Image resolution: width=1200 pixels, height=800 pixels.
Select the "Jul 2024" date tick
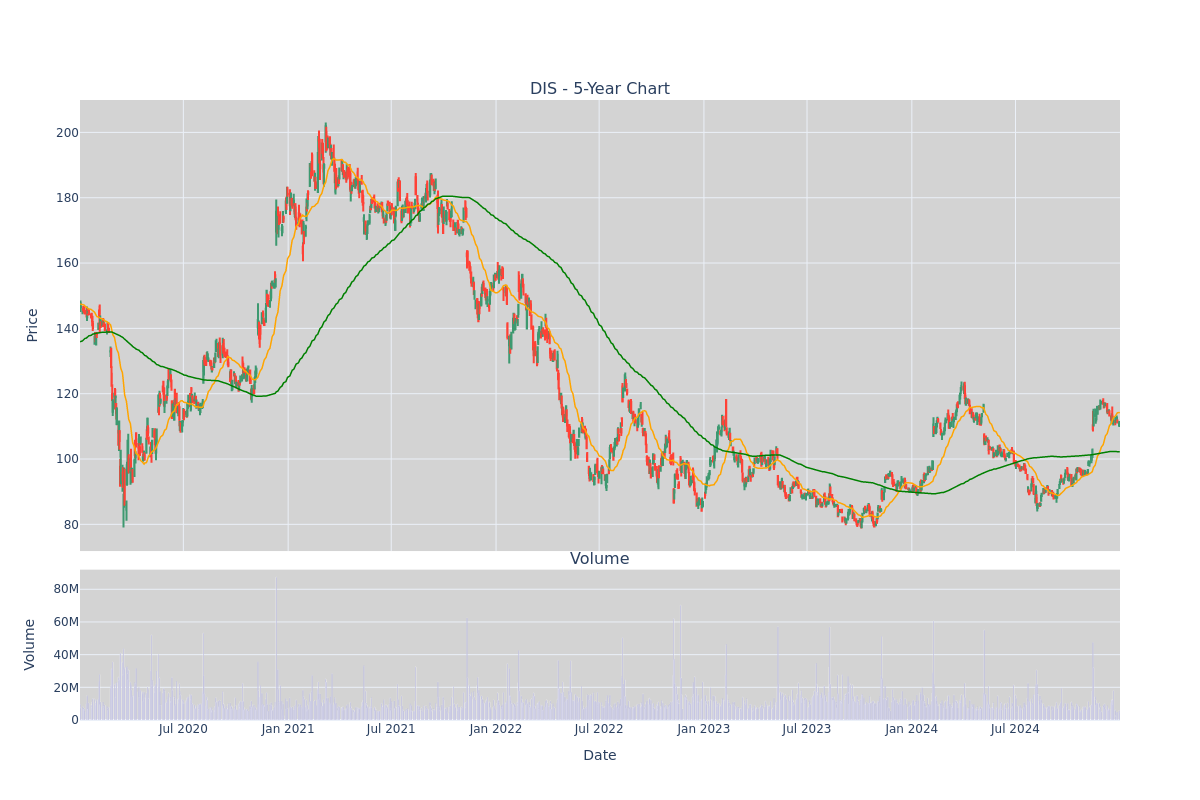tap(1015, 729)
